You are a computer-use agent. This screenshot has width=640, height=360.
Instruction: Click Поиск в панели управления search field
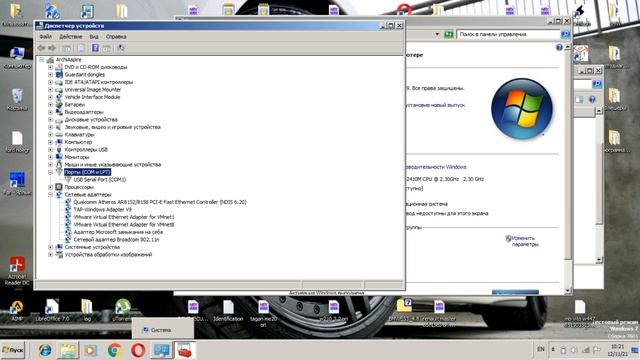pyautogui.click(x=508, y=34)
